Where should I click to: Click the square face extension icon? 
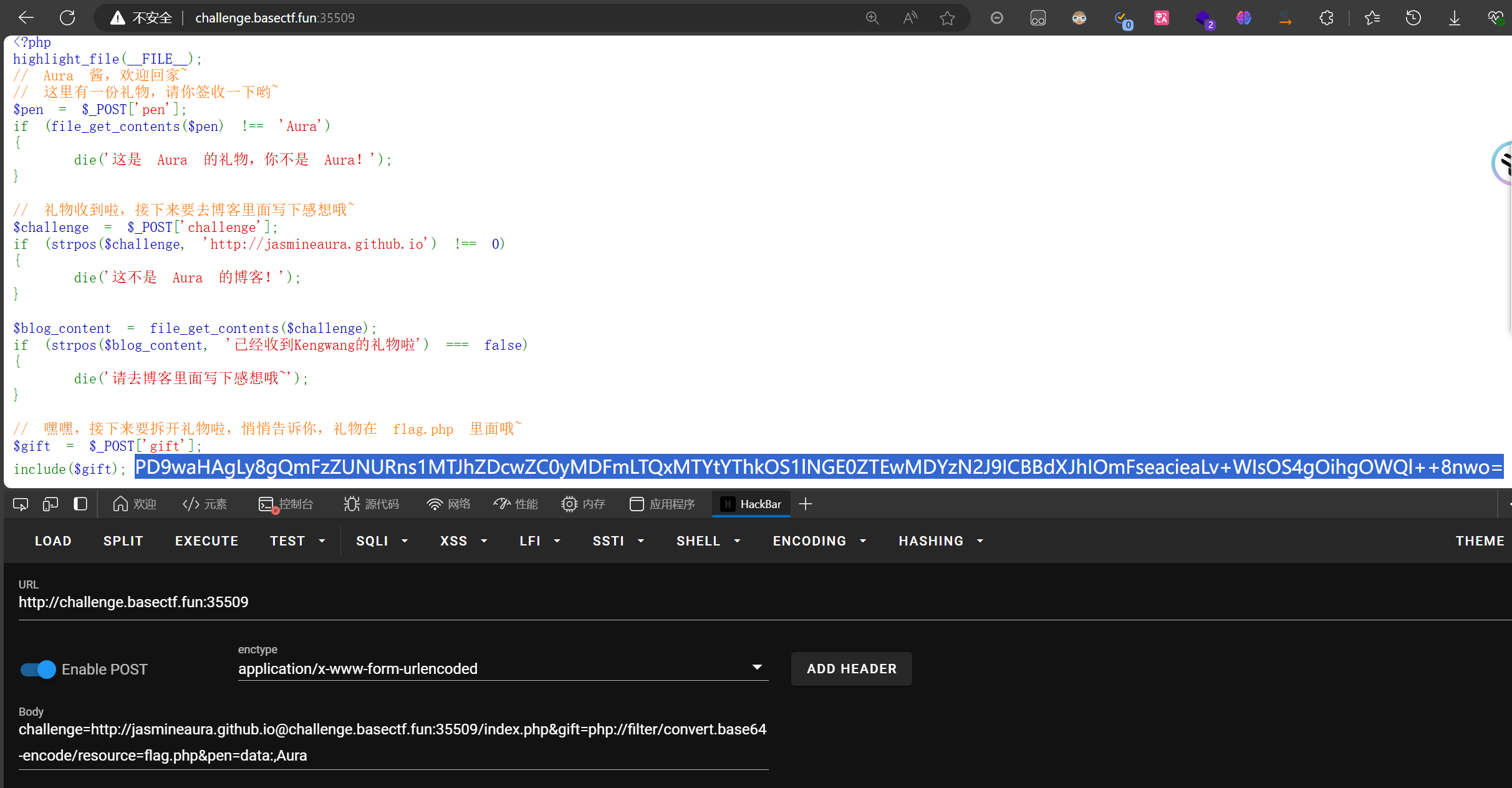[1038, 18]
